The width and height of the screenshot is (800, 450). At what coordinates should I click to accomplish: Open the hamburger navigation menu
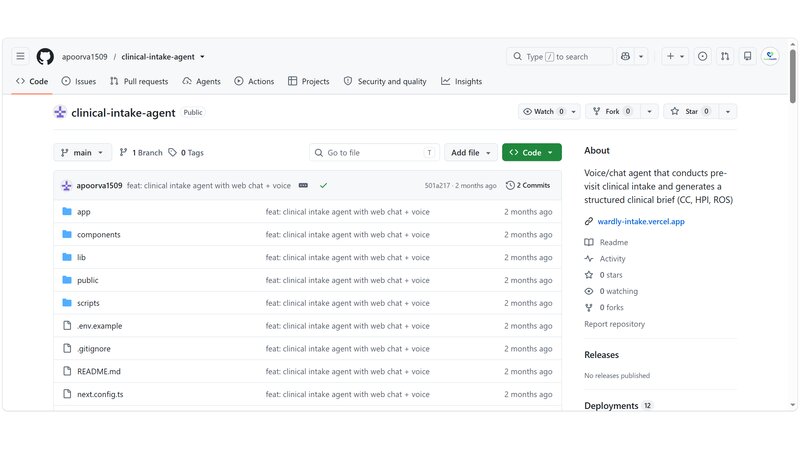click(x=20, y=56)
